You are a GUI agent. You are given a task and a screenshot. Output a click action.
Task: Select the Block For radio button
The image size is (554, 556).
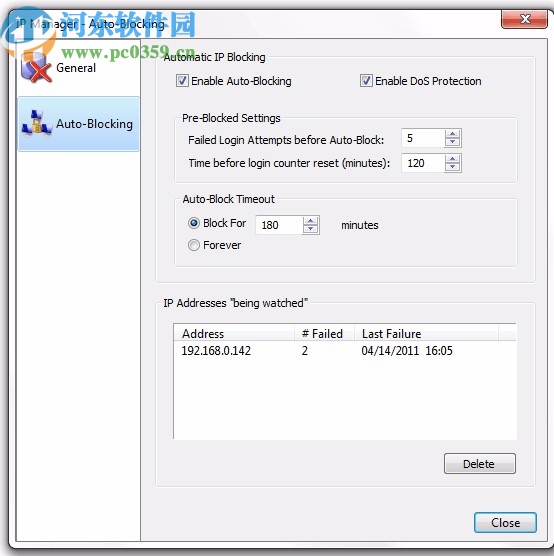[194, 223]
